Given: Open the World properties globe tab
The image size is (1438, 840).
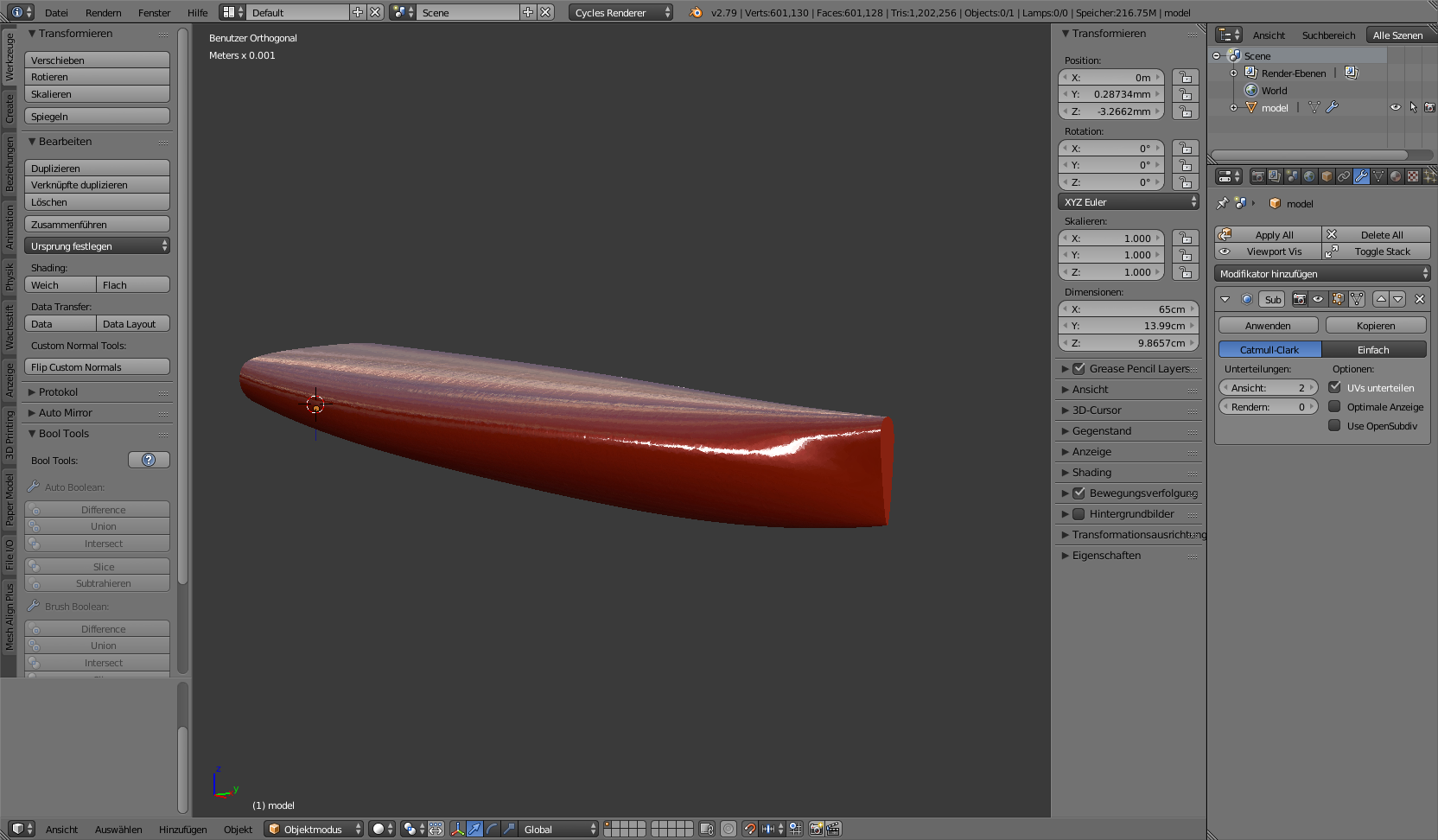Looking at the screenshot, I should point(1309,176).
